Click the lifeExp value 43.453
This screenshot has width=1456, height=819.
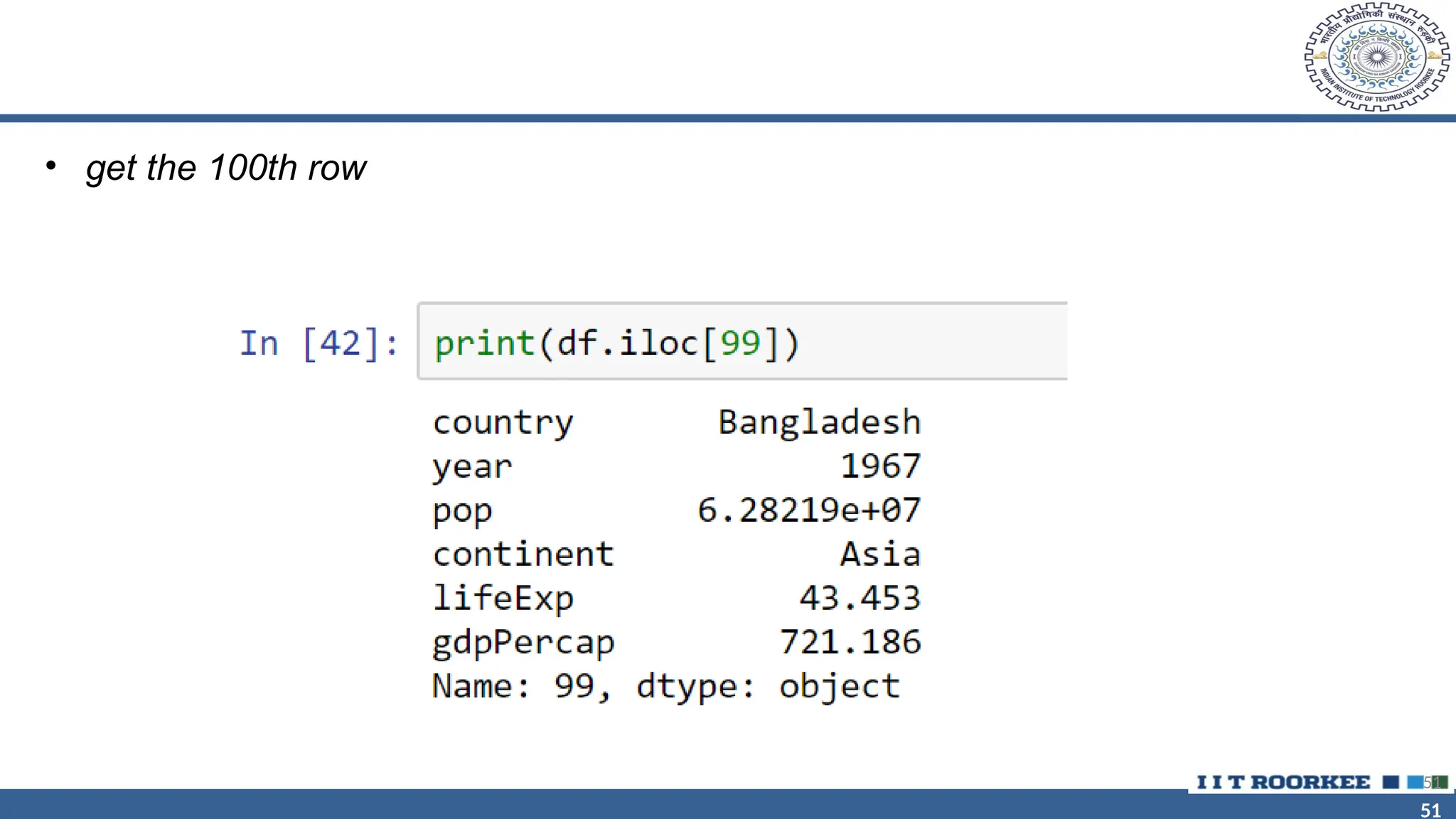[x=860, y=598]
